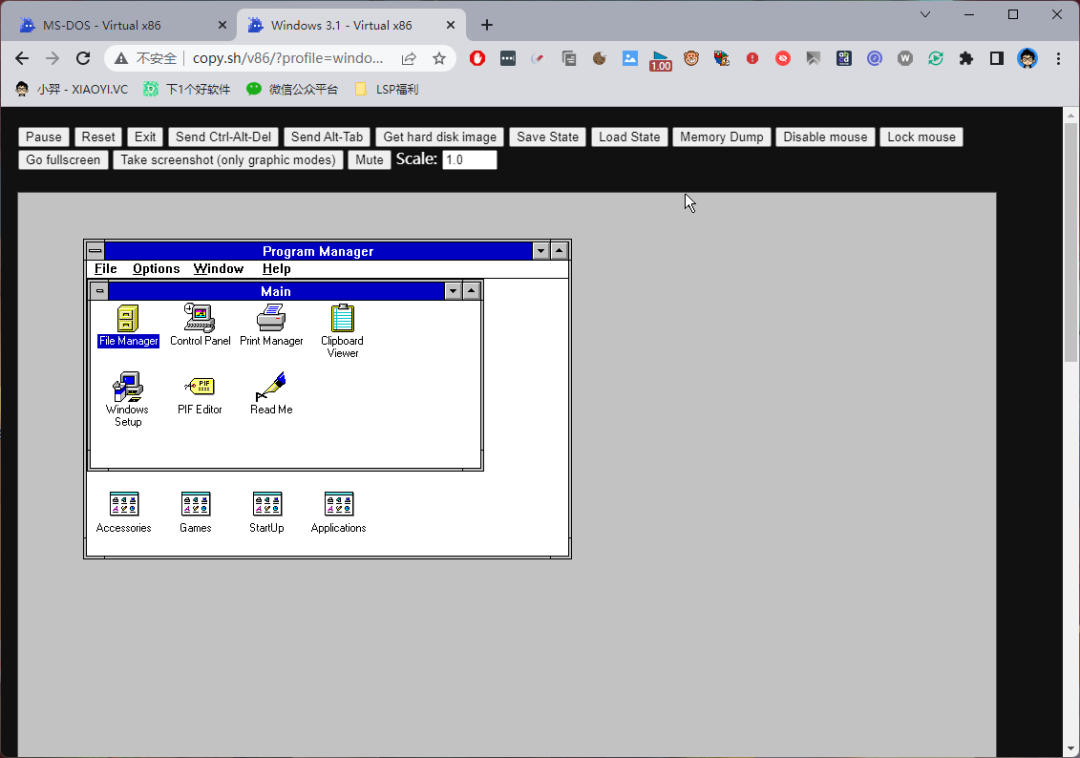Viewport: 1080px width, 758px height.
Task: Start the Clipboard Viewer
Action: click(x=341, y=318)
